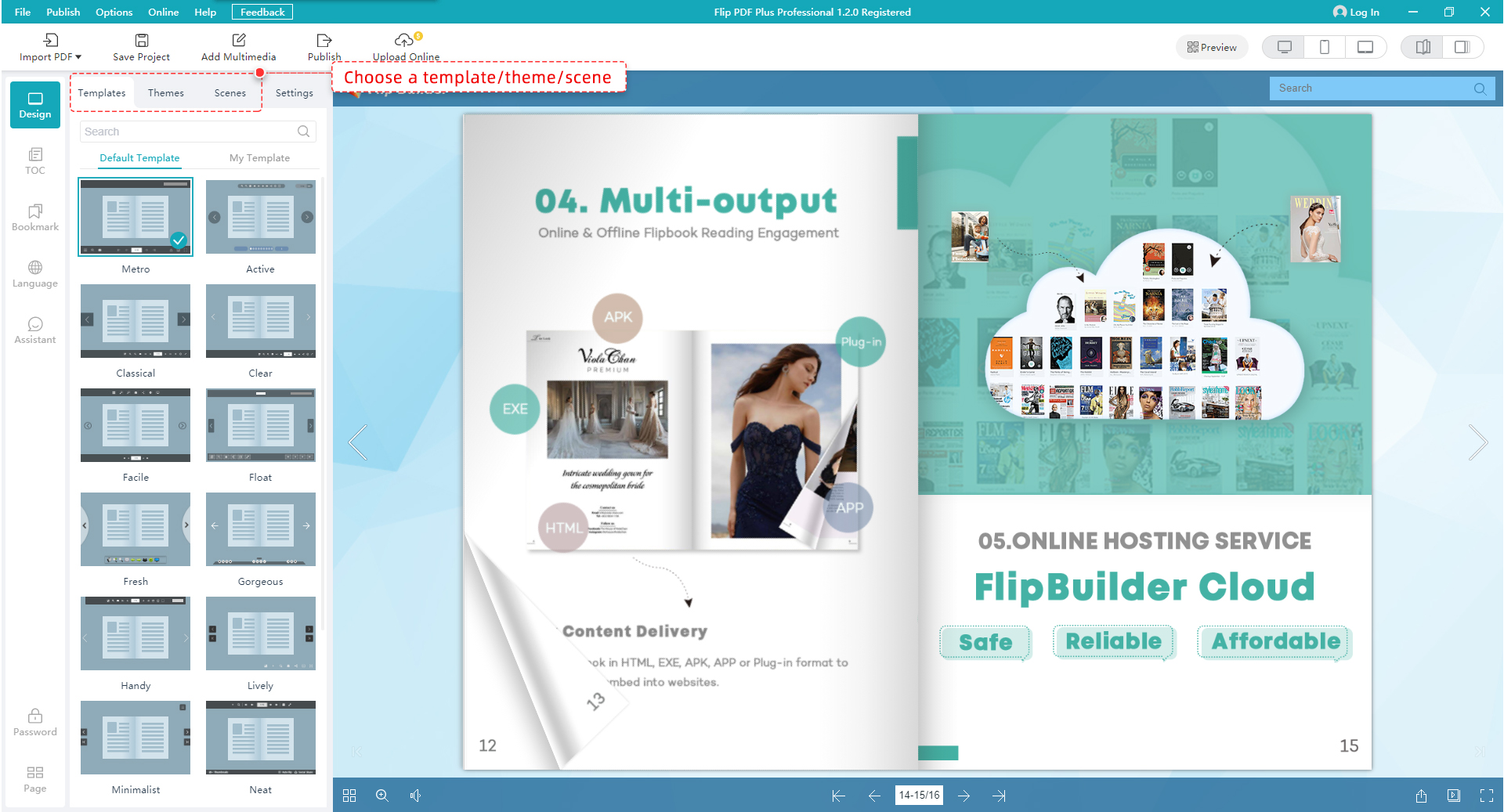Switch to single page view
Image resolution: width=1504 pixels, height=812 pixels.
[1462, 47]
